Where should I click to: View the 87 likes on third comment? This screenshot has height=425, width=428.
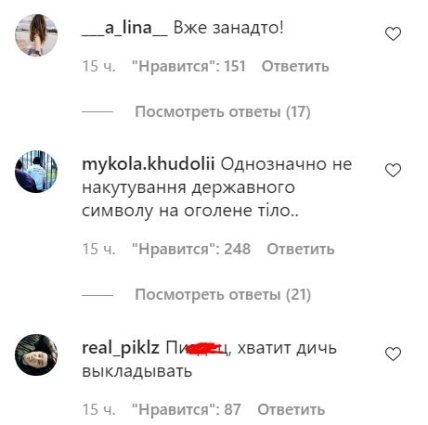click(187, 409)
